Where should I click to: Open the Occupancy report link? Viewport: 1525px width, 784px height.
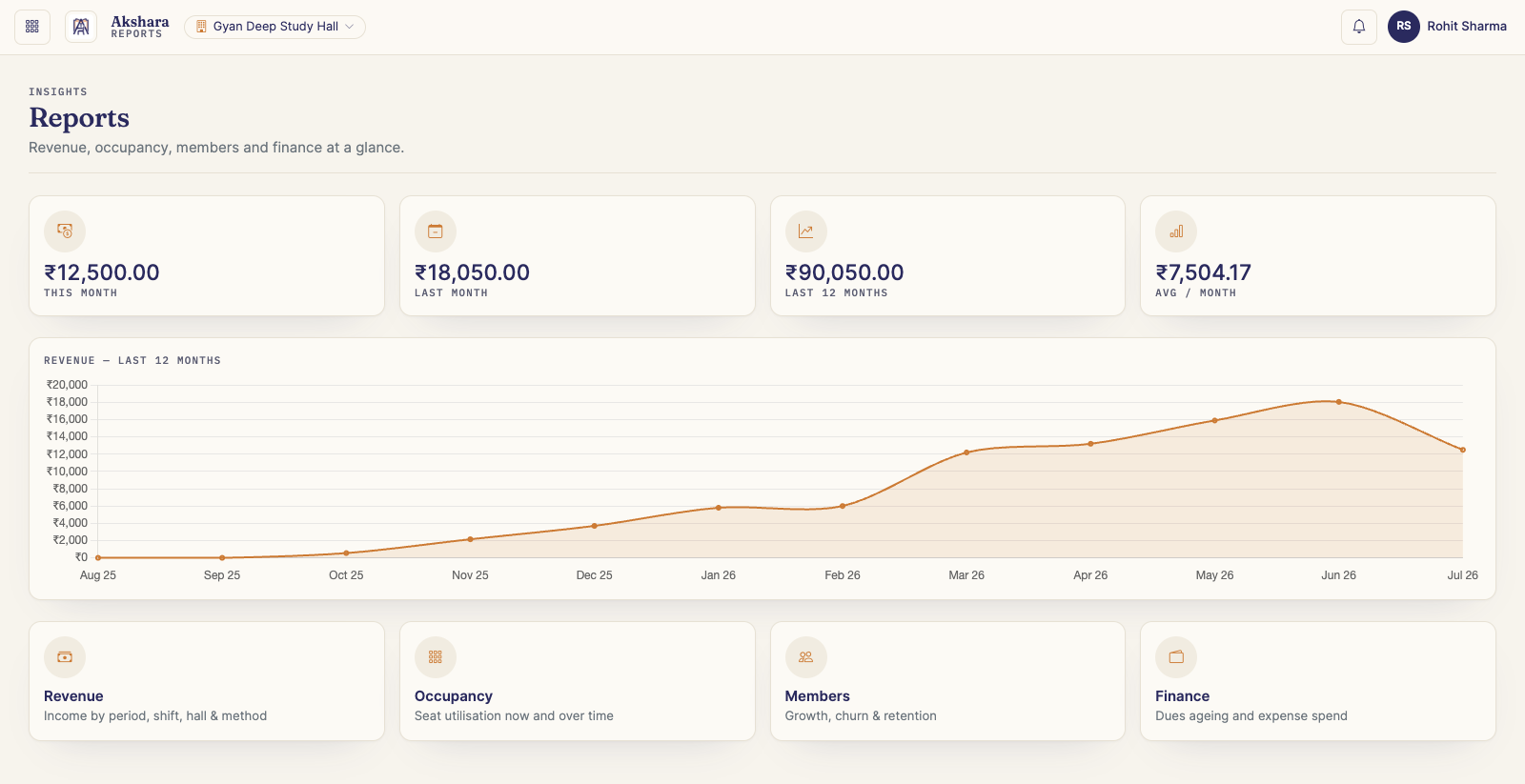(x=578, y=681)
